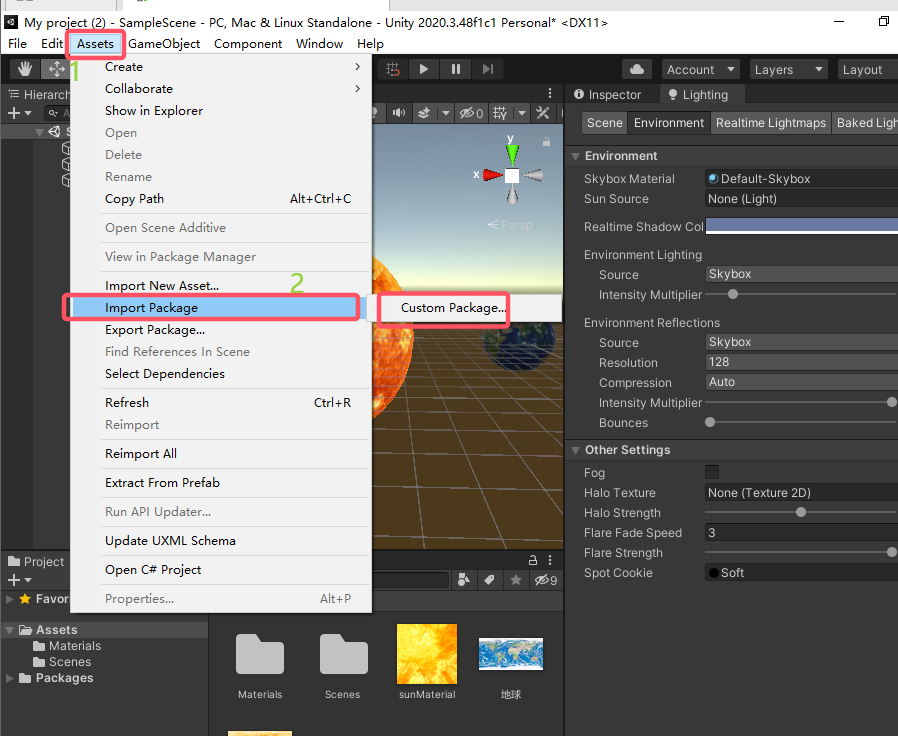
Task: Open Environment Lighting Source dropdown
Action: tap(801, 274)
